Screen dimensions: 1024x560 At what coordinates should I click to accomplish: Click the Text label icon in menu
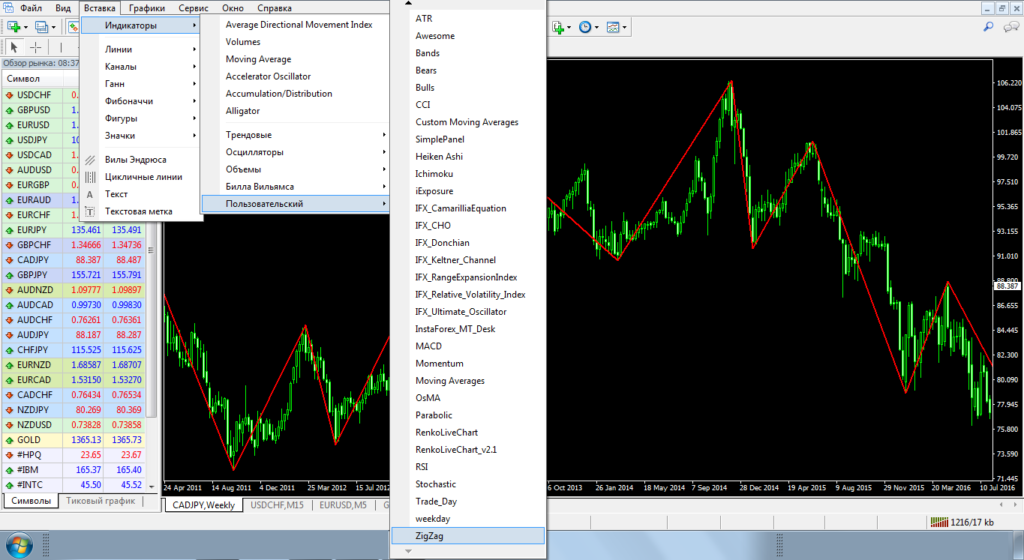point(90,211)
